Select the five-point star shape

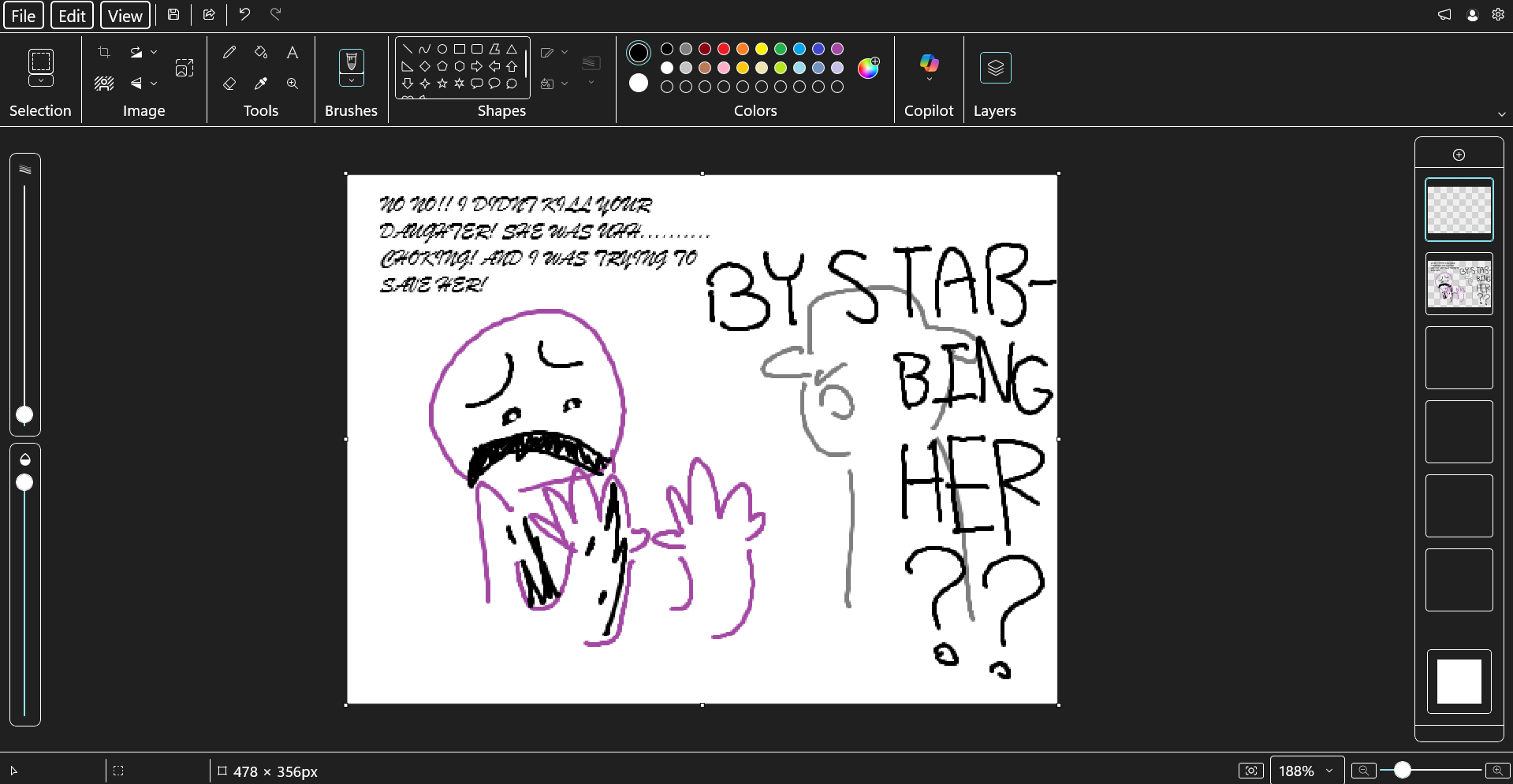(442, 84)
